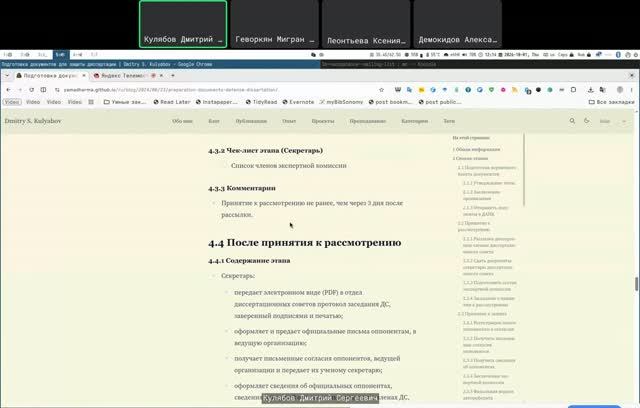
Task: Select Леонтьева Ксения participant tile
Action: pyautogui.click(x=366, y=24)
